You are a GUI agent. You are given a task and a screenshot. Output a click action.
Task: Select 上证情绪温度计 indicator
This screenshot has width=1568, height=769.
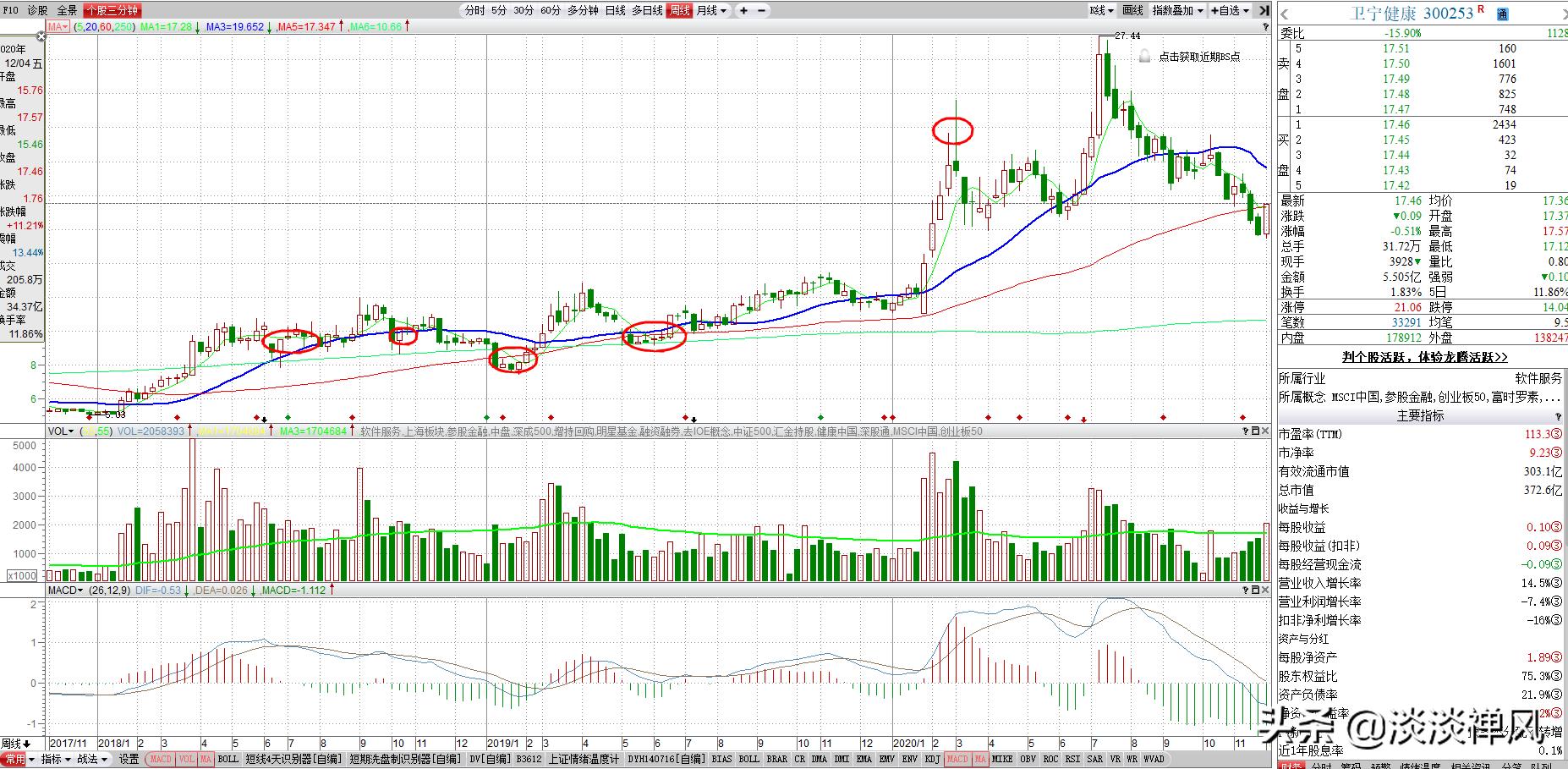(x=584, y=759)
